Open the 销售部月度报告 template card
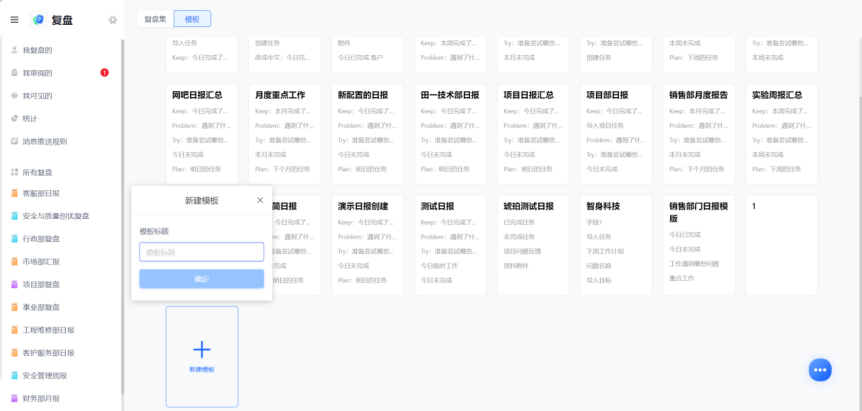This screenshot has height=411, width=862. coord(699,134)
